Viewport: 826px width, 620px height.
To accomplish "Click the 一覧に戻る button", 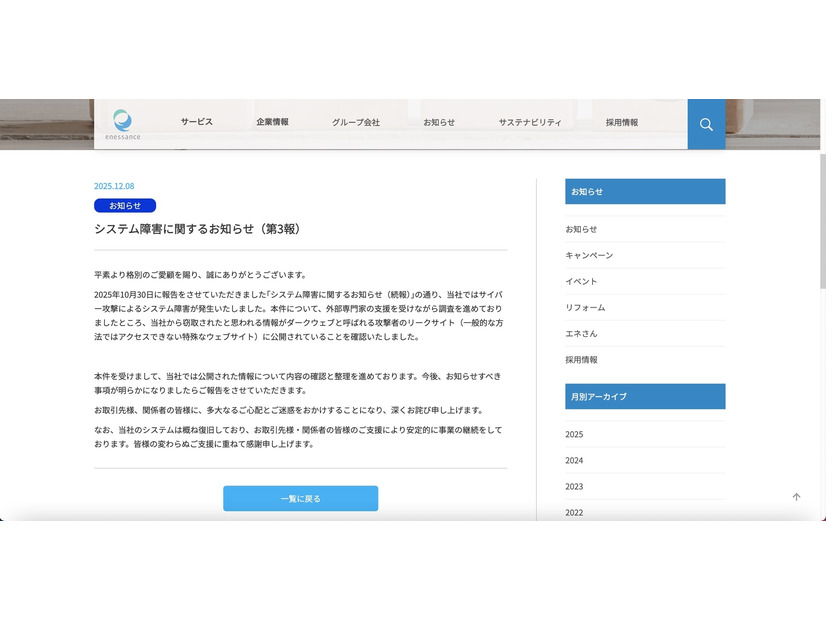I will click(300, 498).
